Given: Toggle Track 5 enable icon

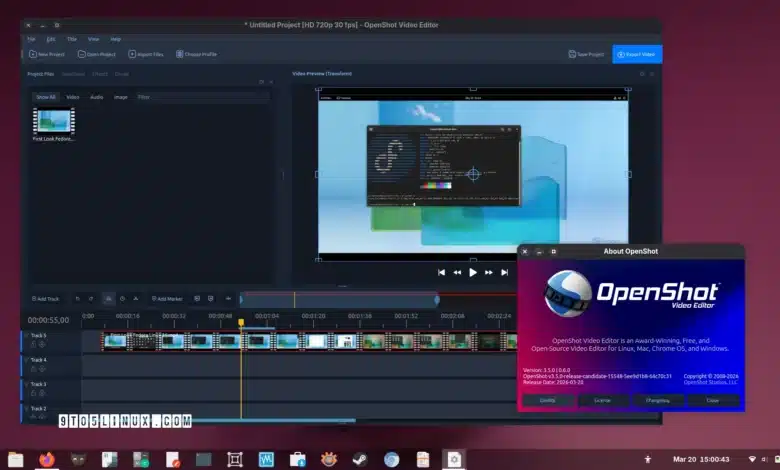Looking at the screenshot, I should [x=42, y=344].
